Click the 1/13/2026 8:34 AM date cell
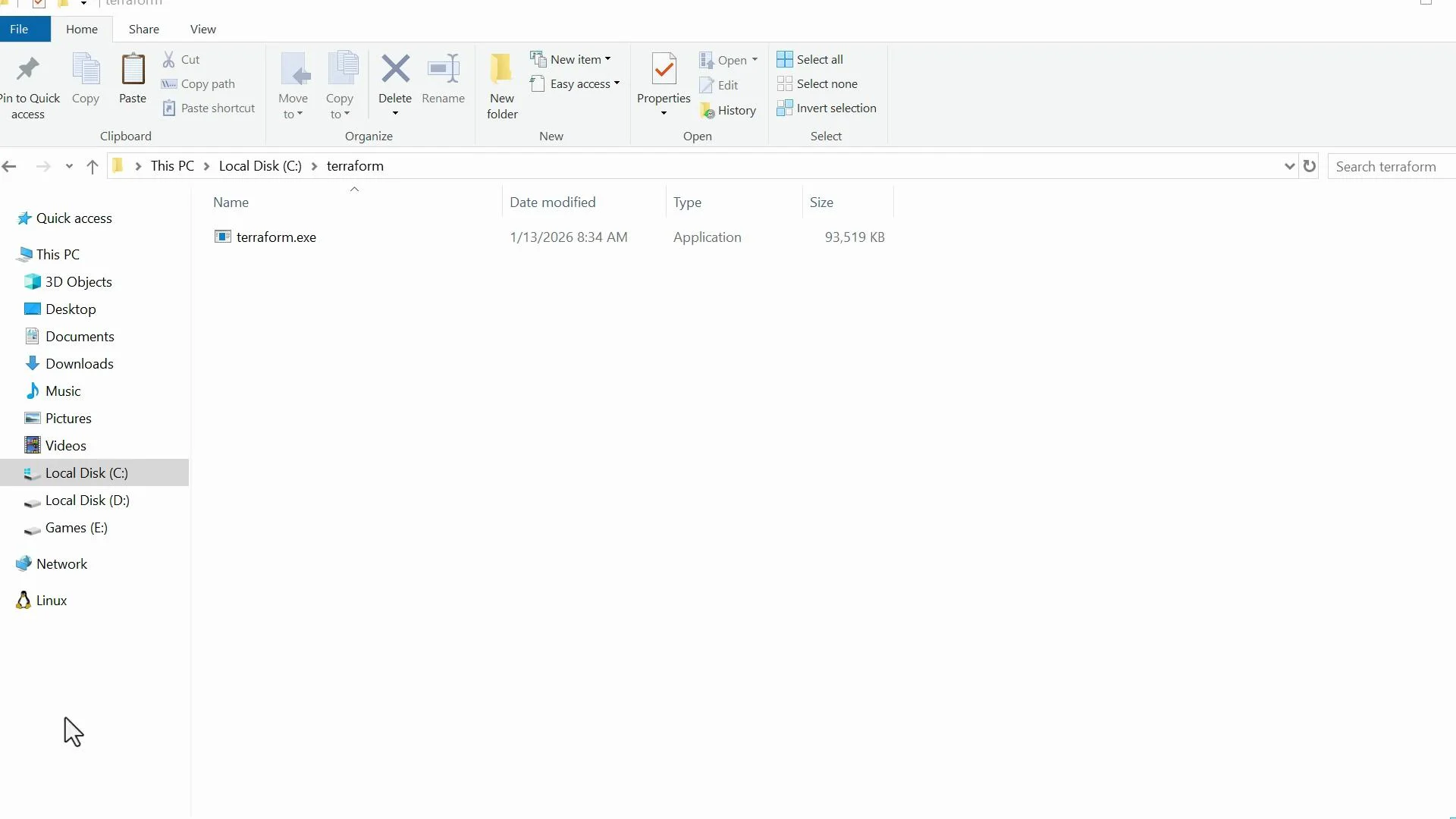This screenshot has height=819, width=1456. click(569, 237)
